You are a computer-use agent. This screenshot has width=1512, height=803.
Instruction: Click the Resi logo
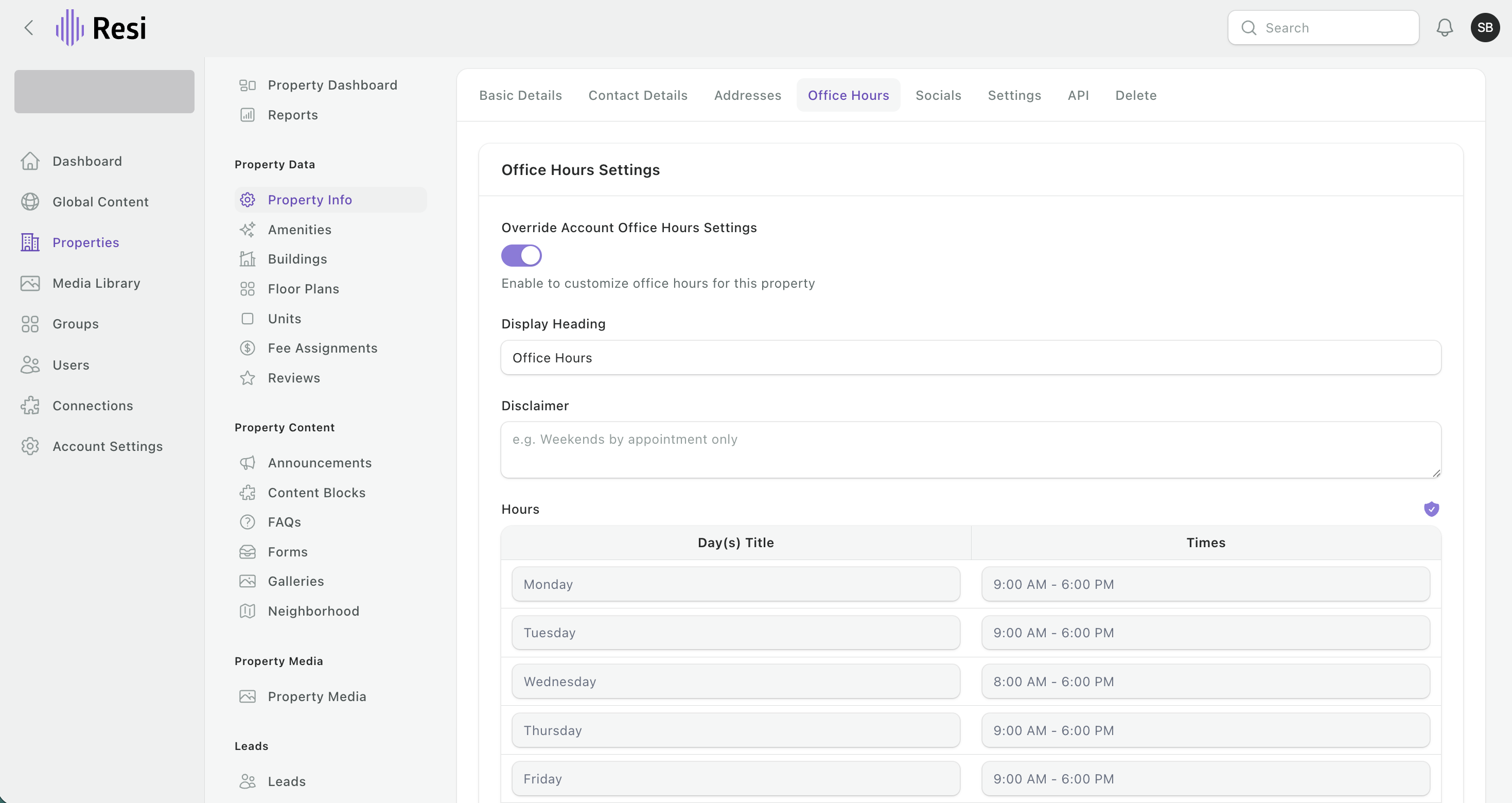click(x=100, y=28)
